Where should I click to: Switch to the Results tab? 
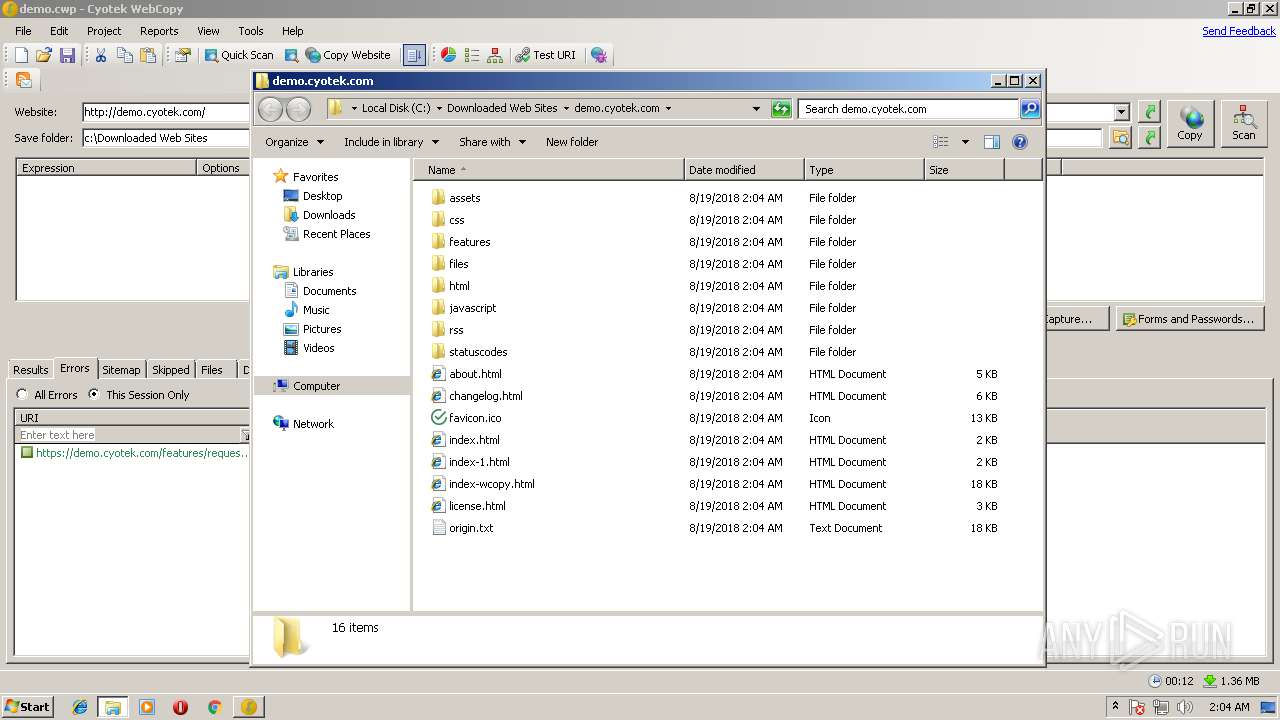coord(30,370)
